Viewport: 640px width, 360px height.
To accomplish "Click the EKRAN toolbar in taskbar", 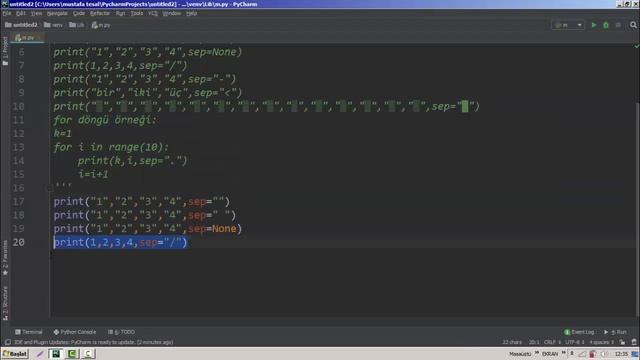I will coord(550,354).
